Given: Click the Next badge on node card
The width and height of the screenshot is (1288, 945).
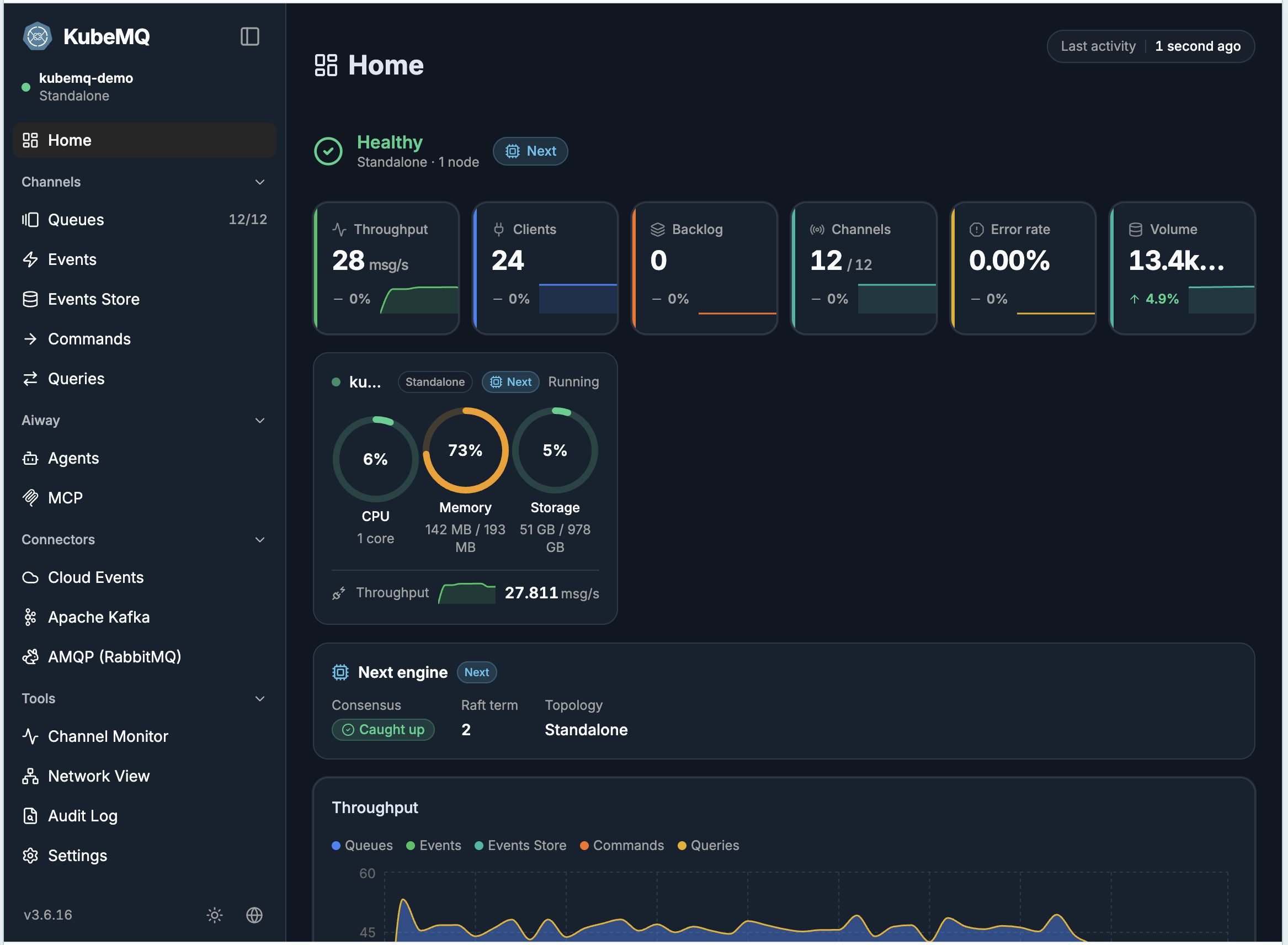Looking at the screenshot, I should tap(511, 382).
